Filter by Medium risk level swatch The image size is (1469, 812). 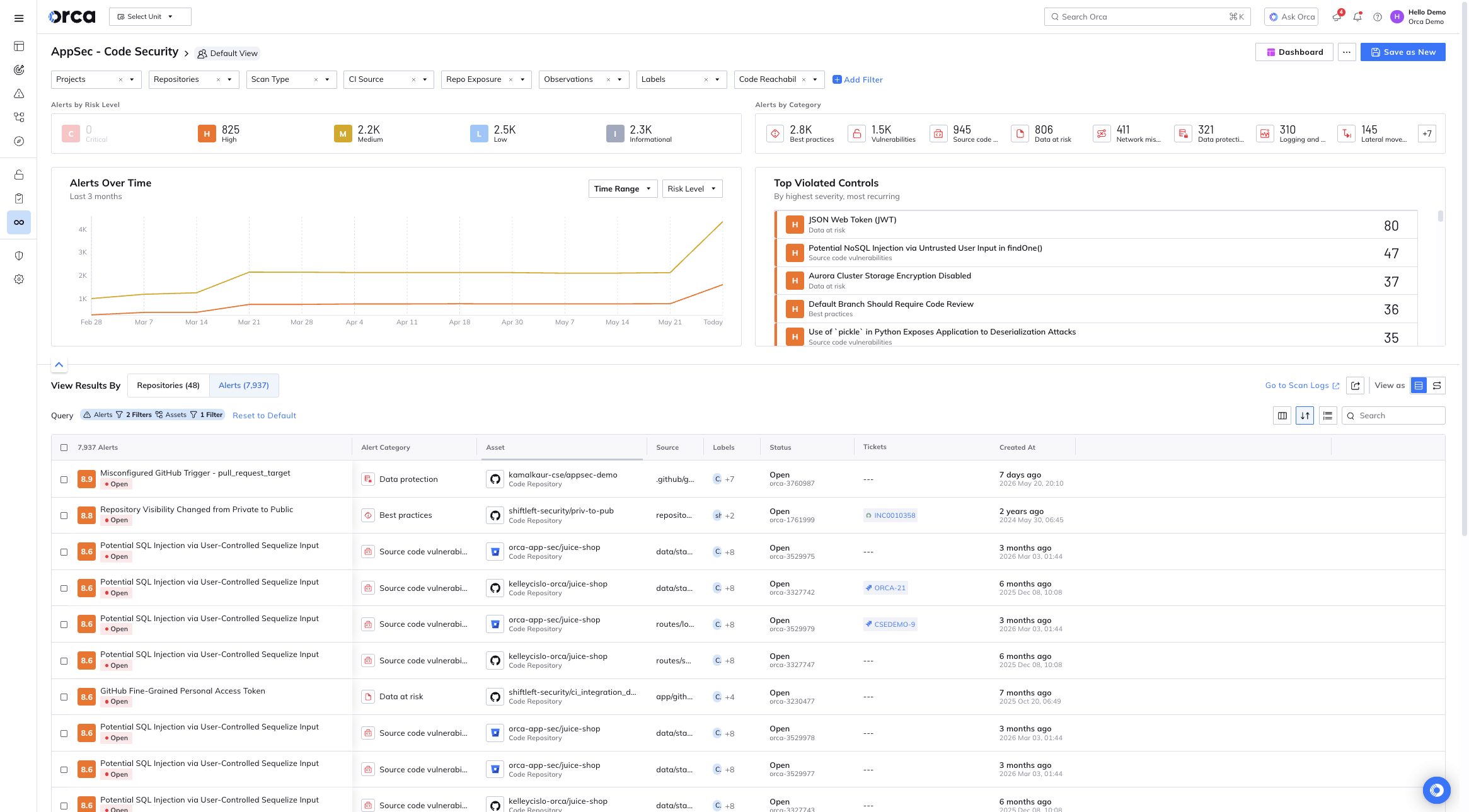[343, 134]
